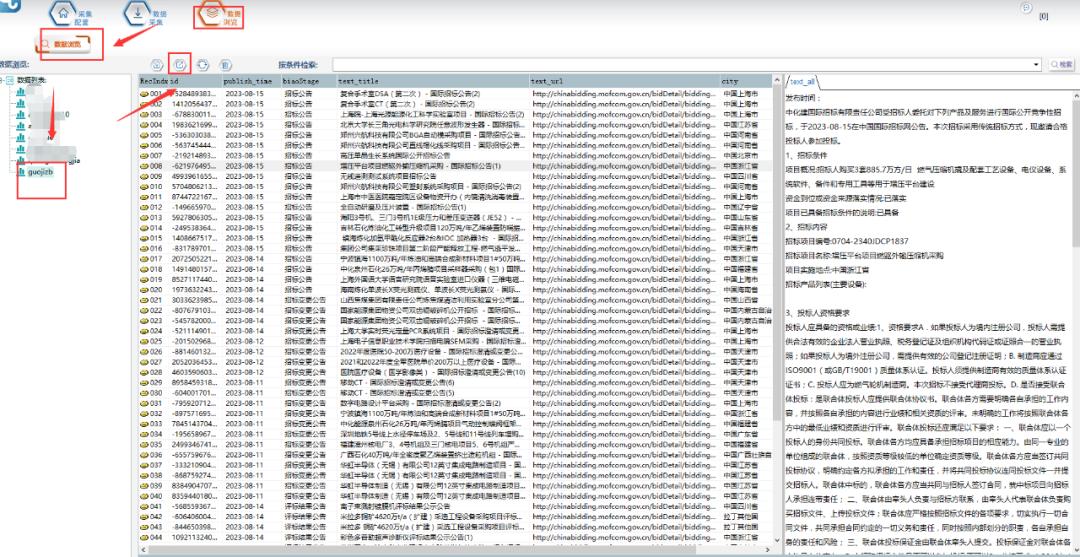Click the coin icon of row 007
The image size is (1080, 557).
144,156
